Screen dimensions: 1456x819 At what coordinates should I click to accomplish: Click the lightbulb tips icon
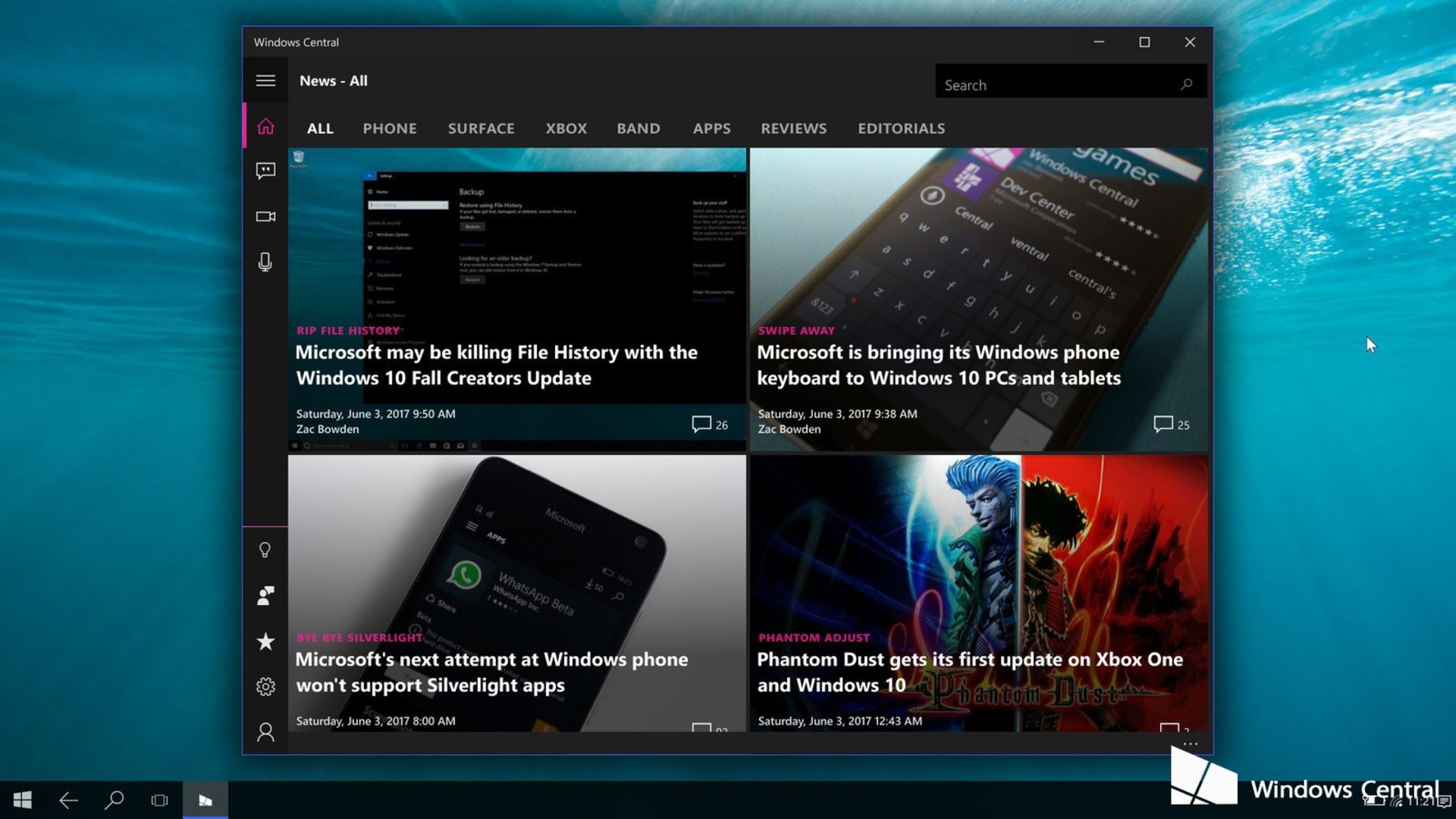265,550
